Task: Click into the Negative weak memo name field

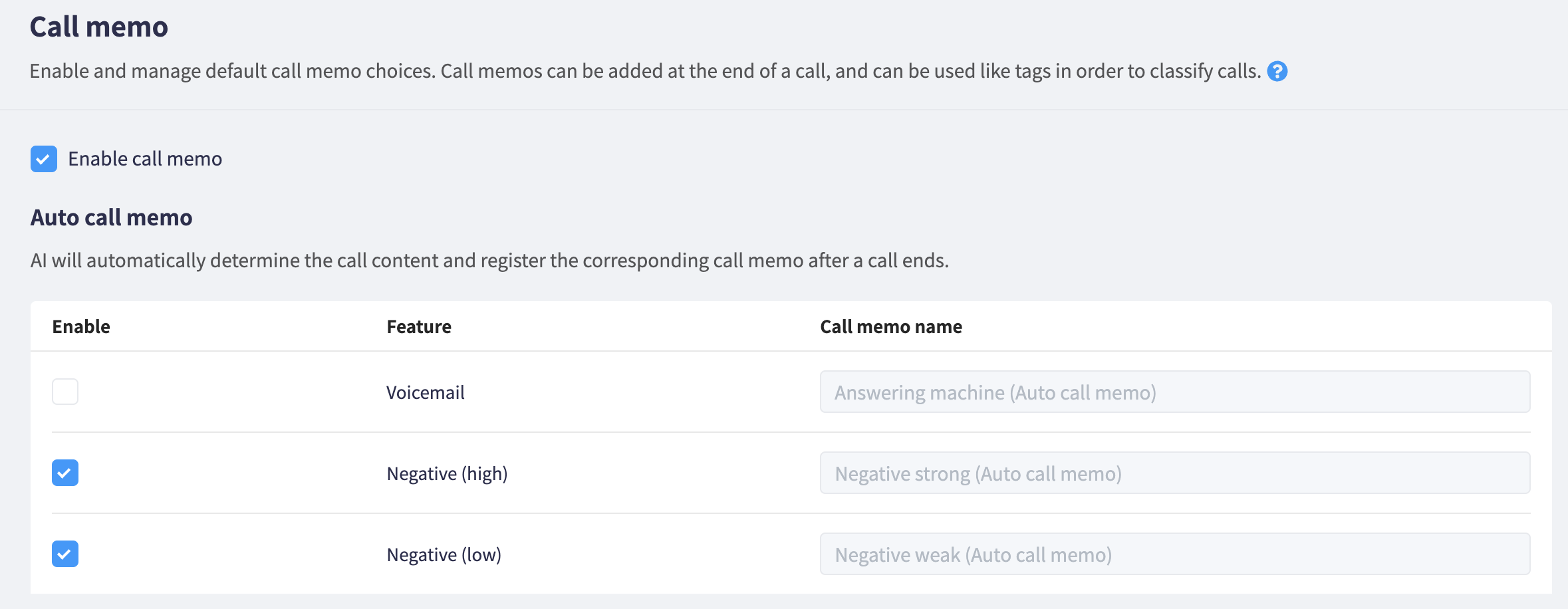Action: point(1175,554)
